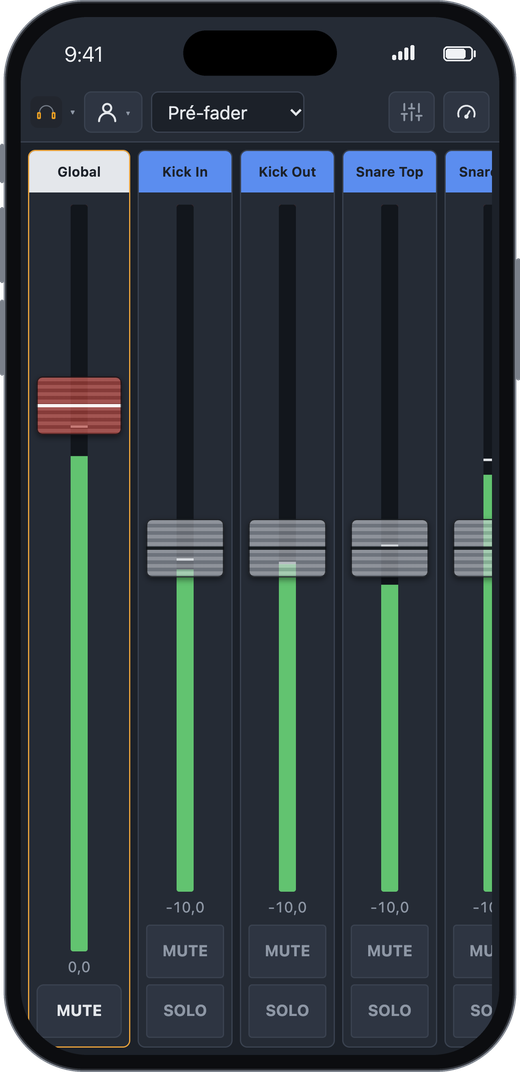The image size is (520, 1072).
Task: Mute the Kick In channel
Action: (x=185, y=951)
